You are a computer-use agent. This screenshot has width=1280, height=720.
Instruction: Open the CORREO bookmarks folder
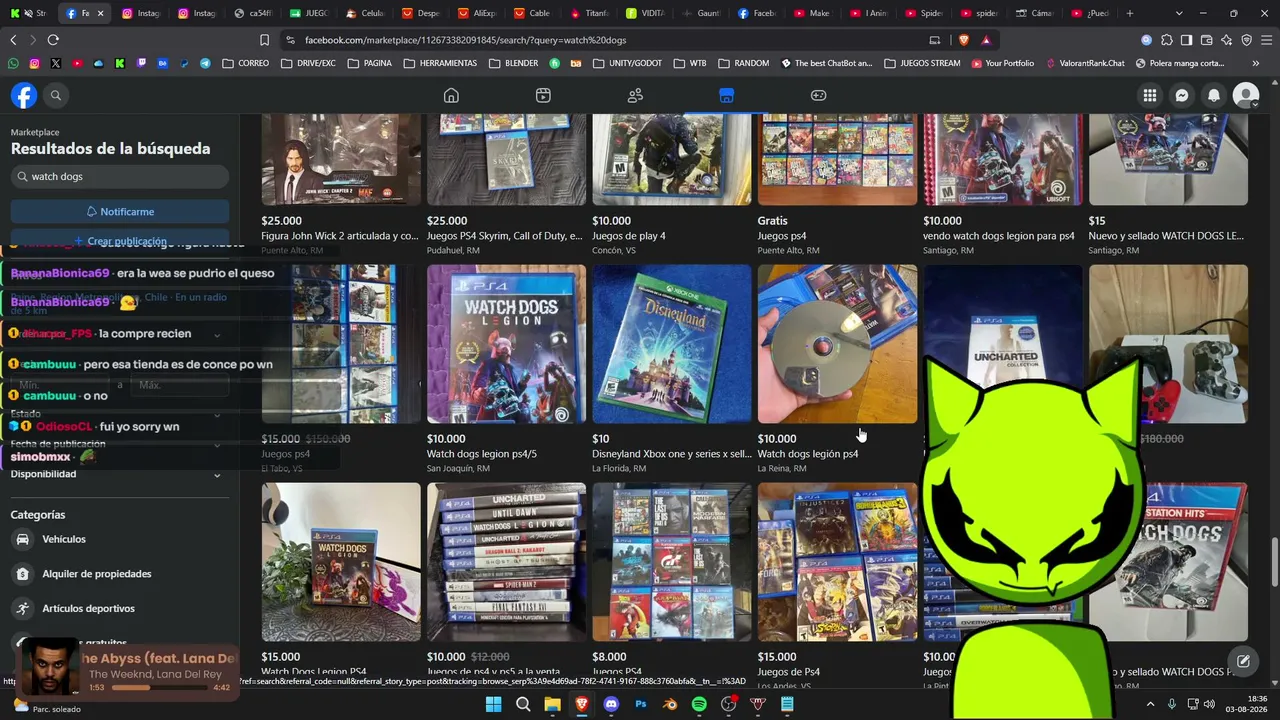(x=246, y=63)
